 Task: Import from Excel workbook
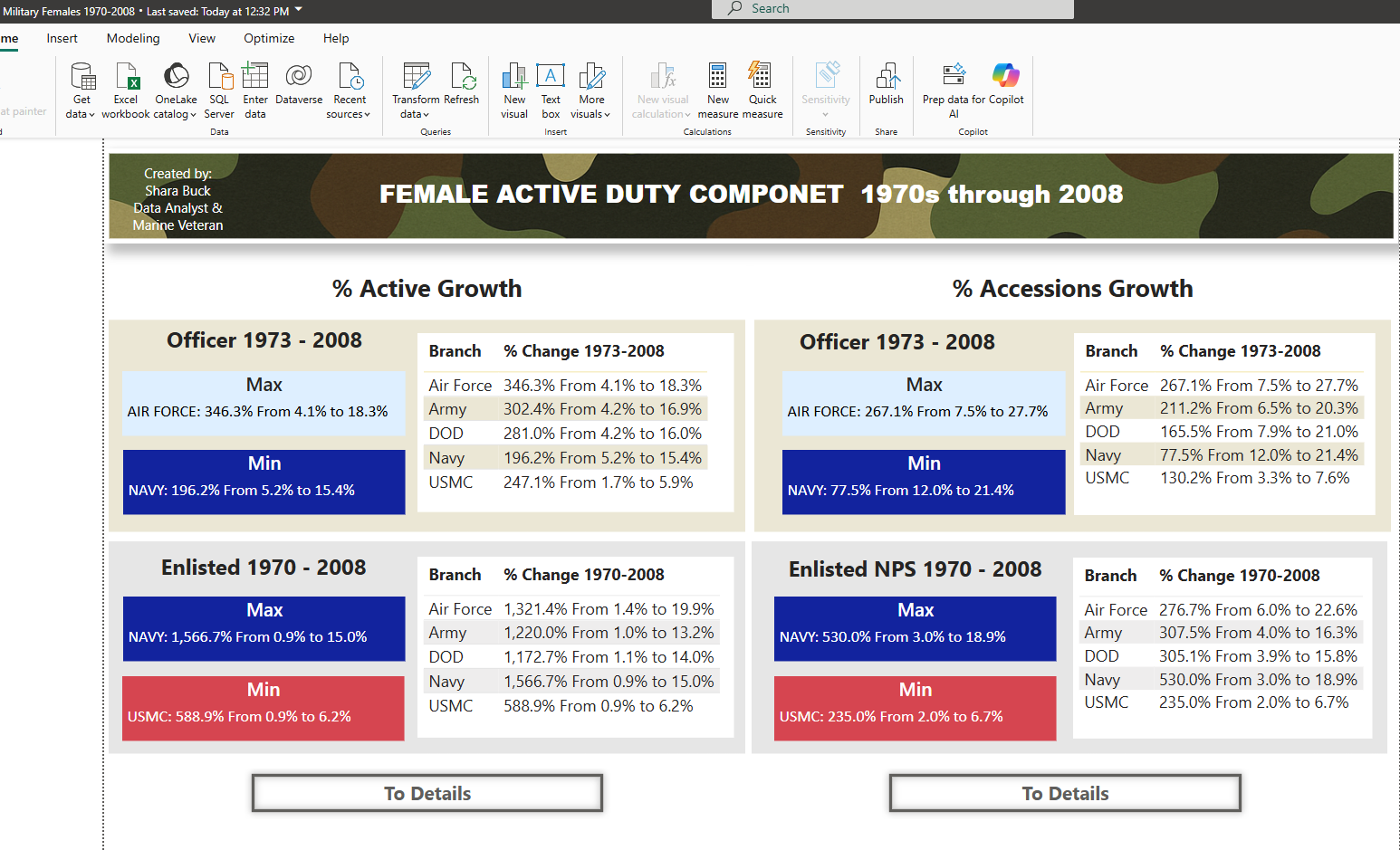coord(126,91)
